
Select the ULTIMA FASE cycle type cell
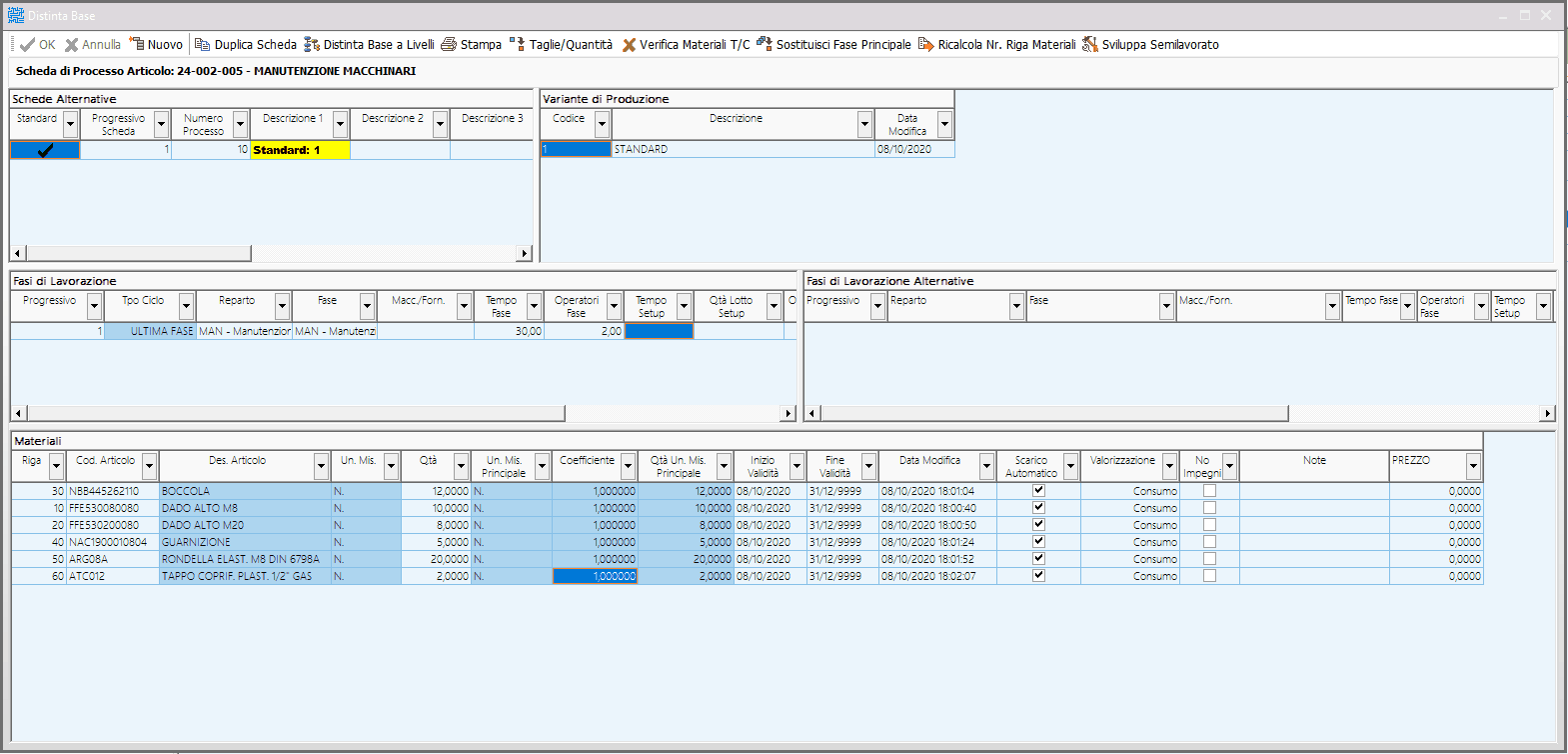(x=150, y=331)
